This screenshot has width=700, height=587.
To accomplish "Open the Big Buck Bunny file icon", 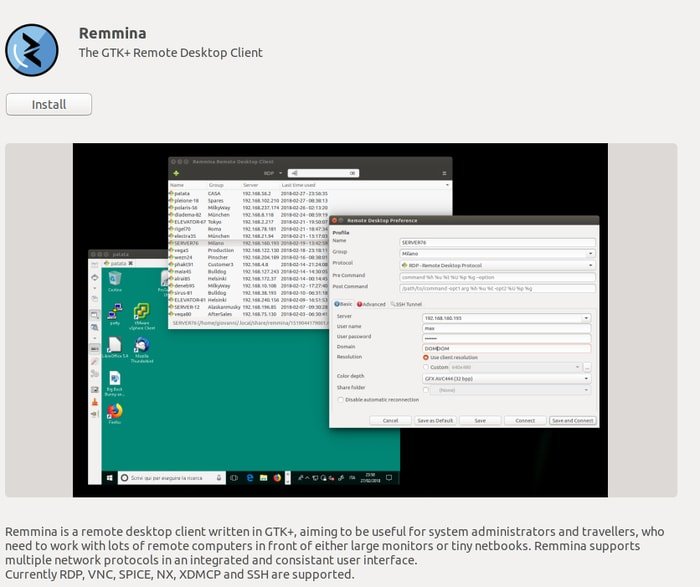I will tap(115, 383).
